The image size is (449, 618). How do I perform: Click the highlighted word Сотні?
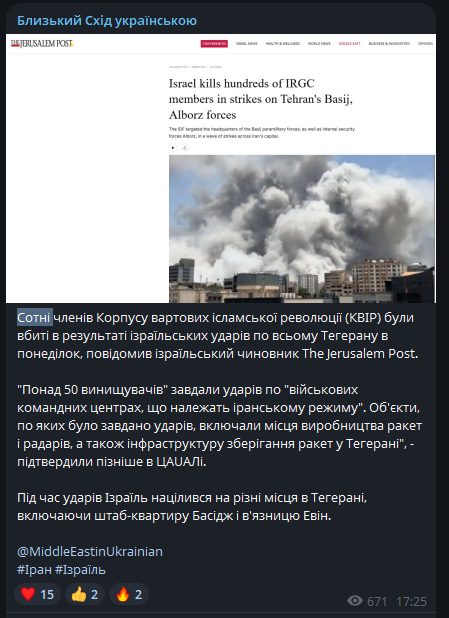(x=35, y=317)
